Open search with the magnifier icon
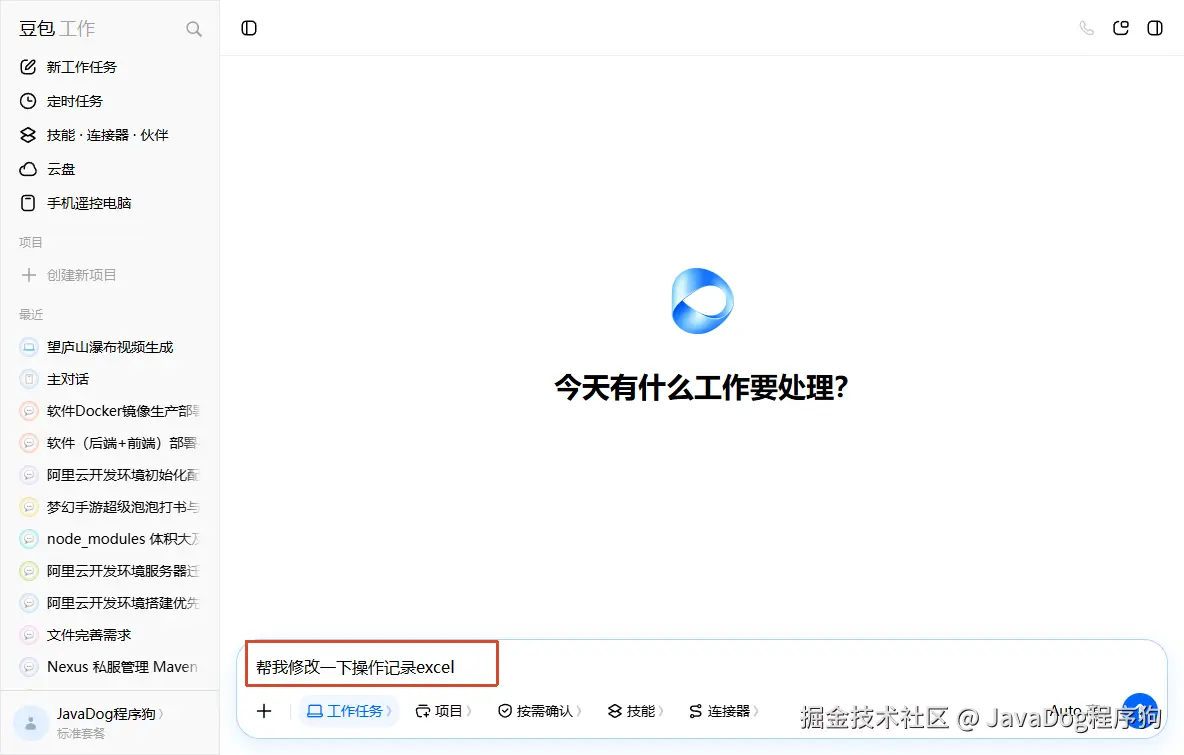 click(x=194, y=29)
